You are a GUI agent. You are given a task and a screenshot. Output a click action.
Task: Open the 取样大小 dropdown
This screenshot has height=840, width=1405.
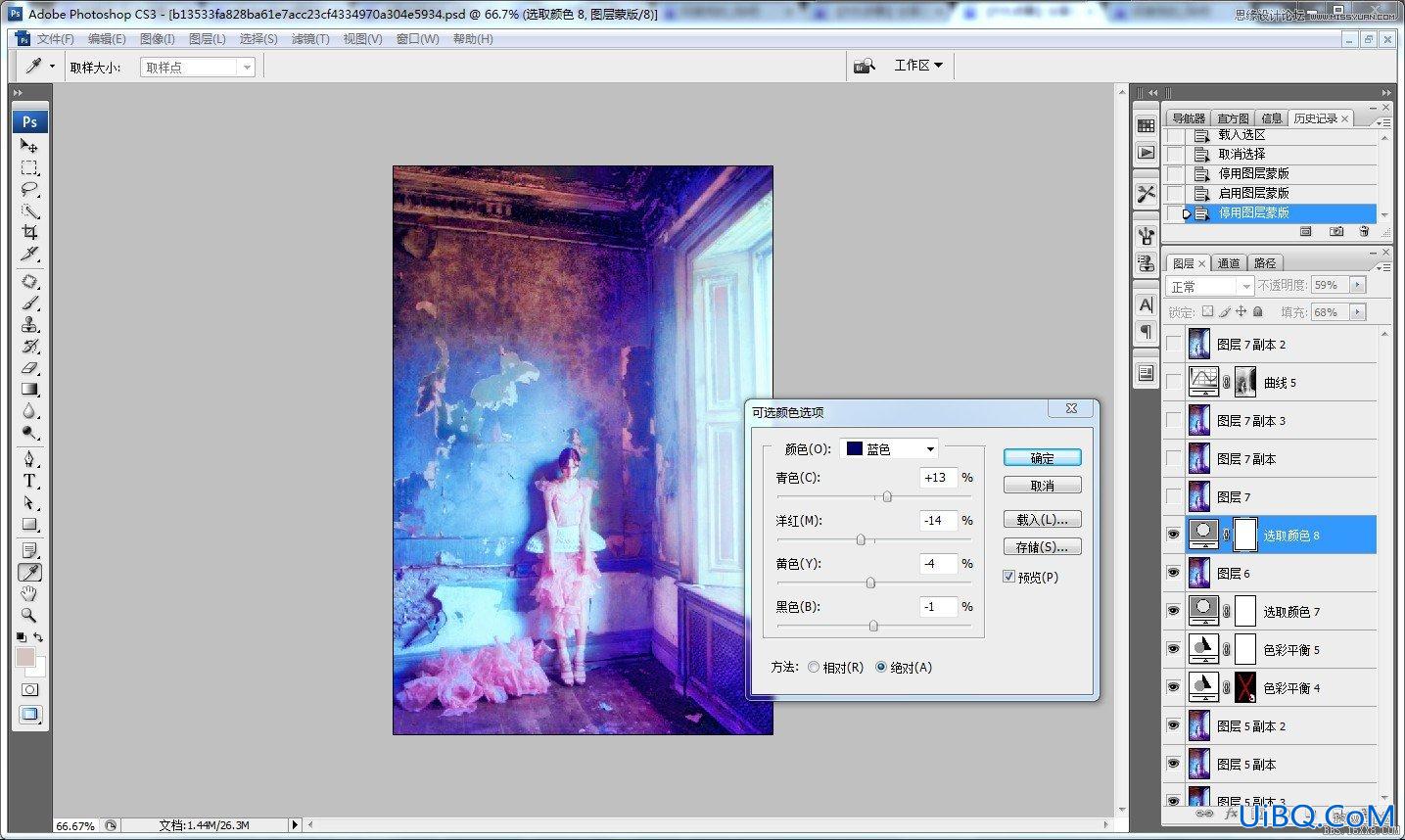[199, 67]
